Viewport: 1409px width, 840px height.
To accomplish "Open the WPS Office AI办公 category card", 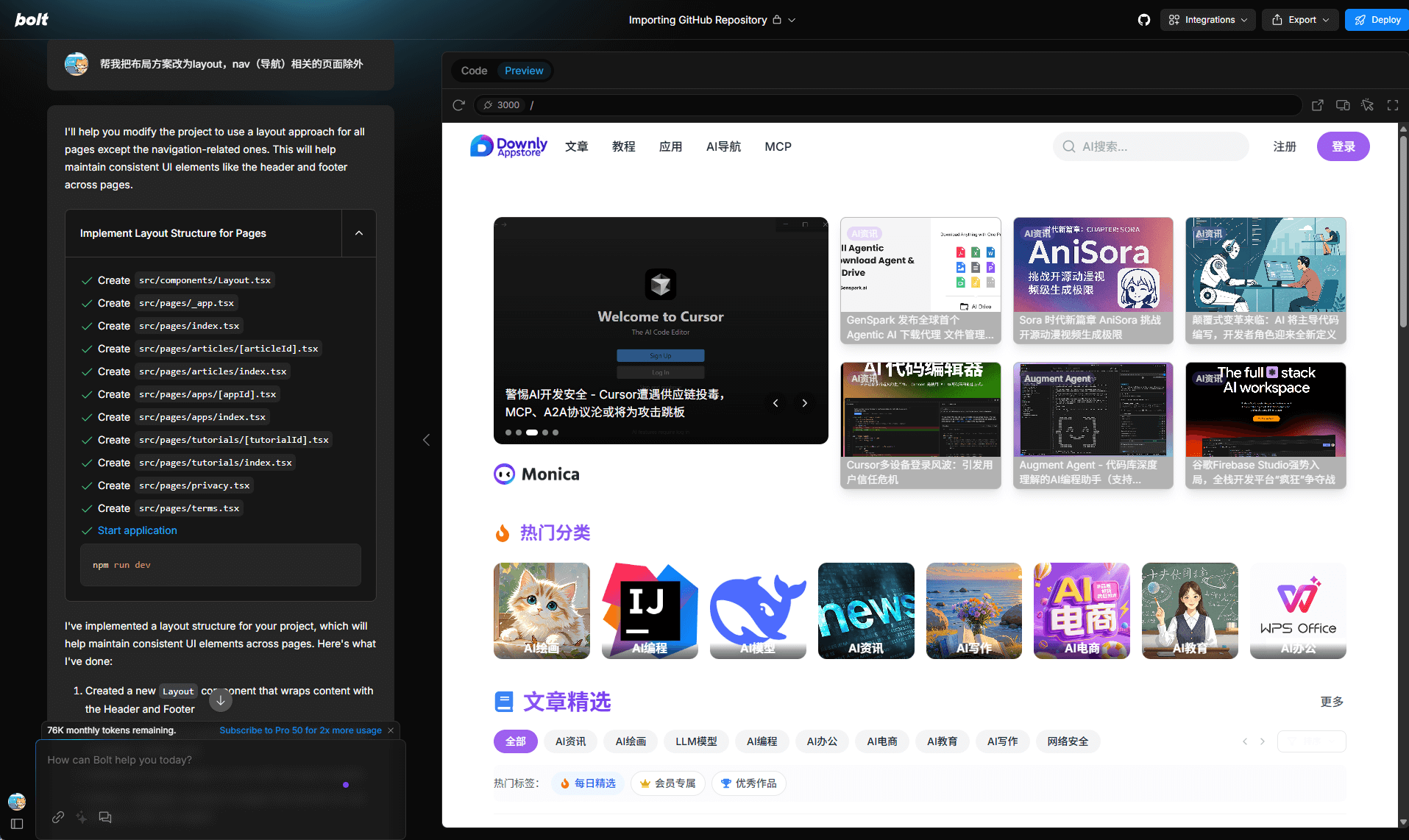I will tap(1298, 611).
